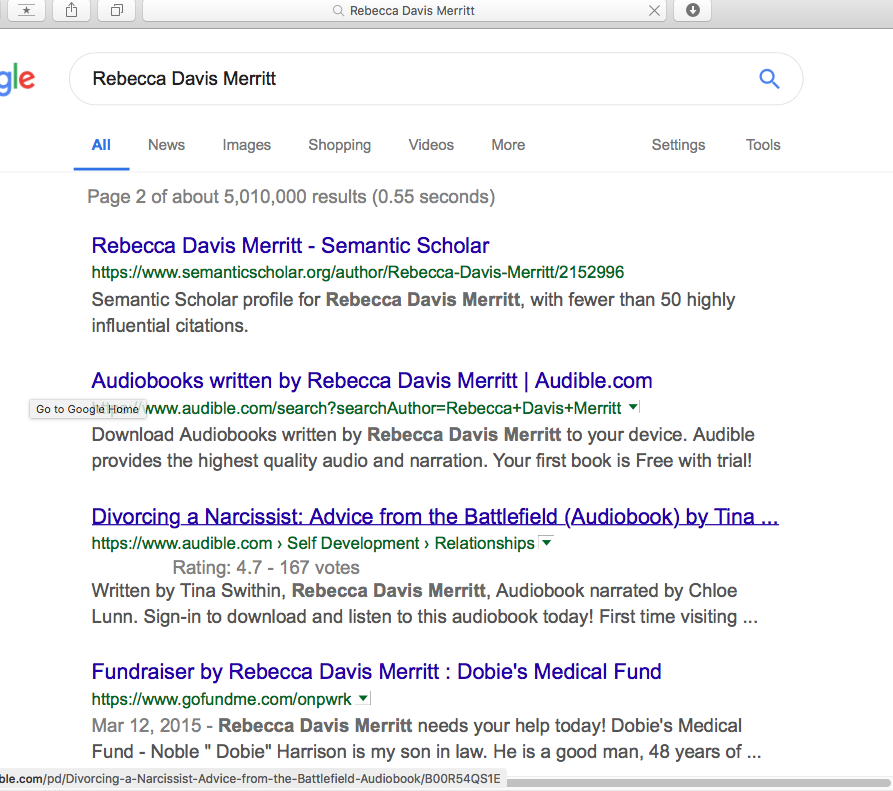Click into the Google search input field

(x=400, y=79)
